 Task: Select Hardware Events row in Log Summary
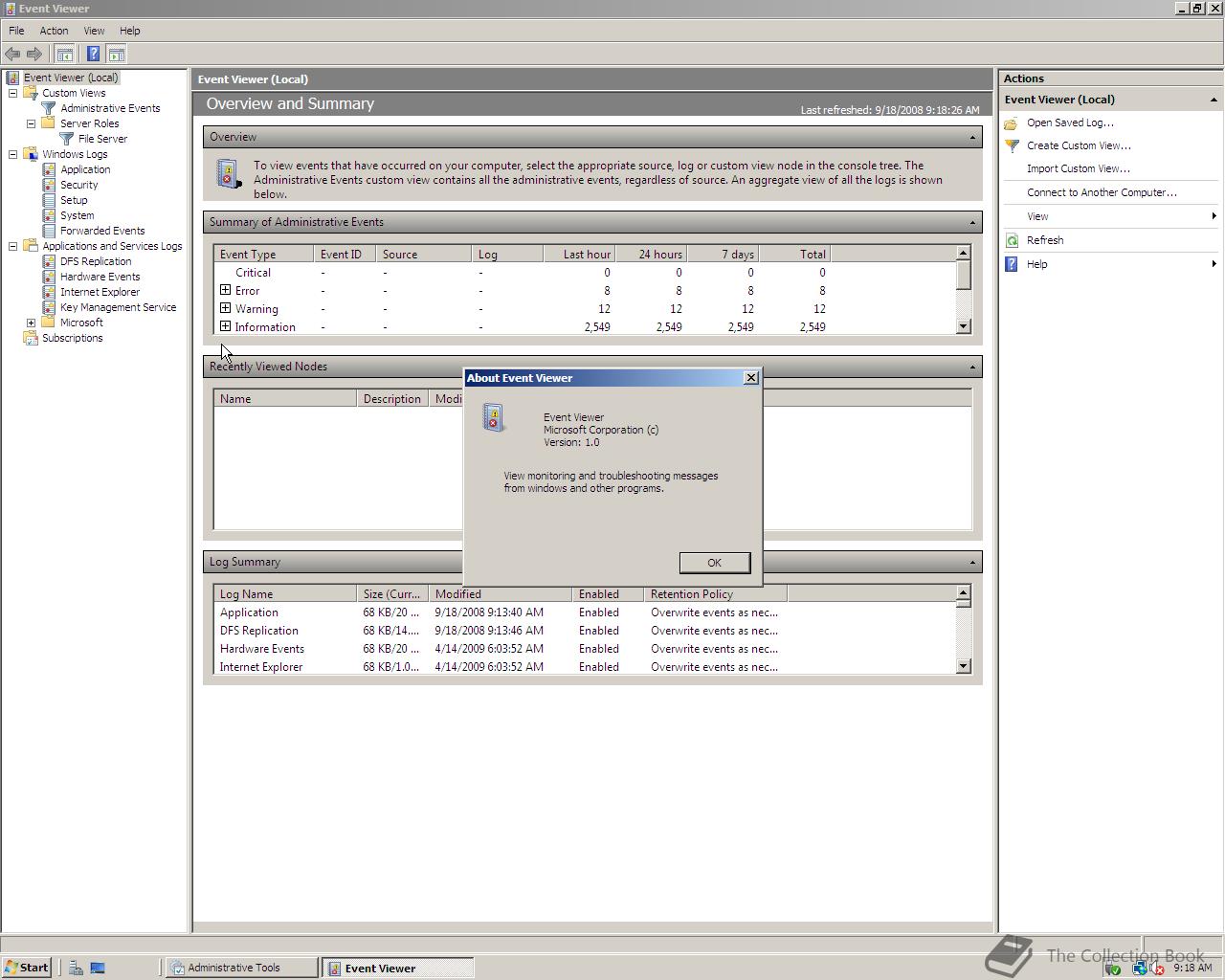[585, 649]
